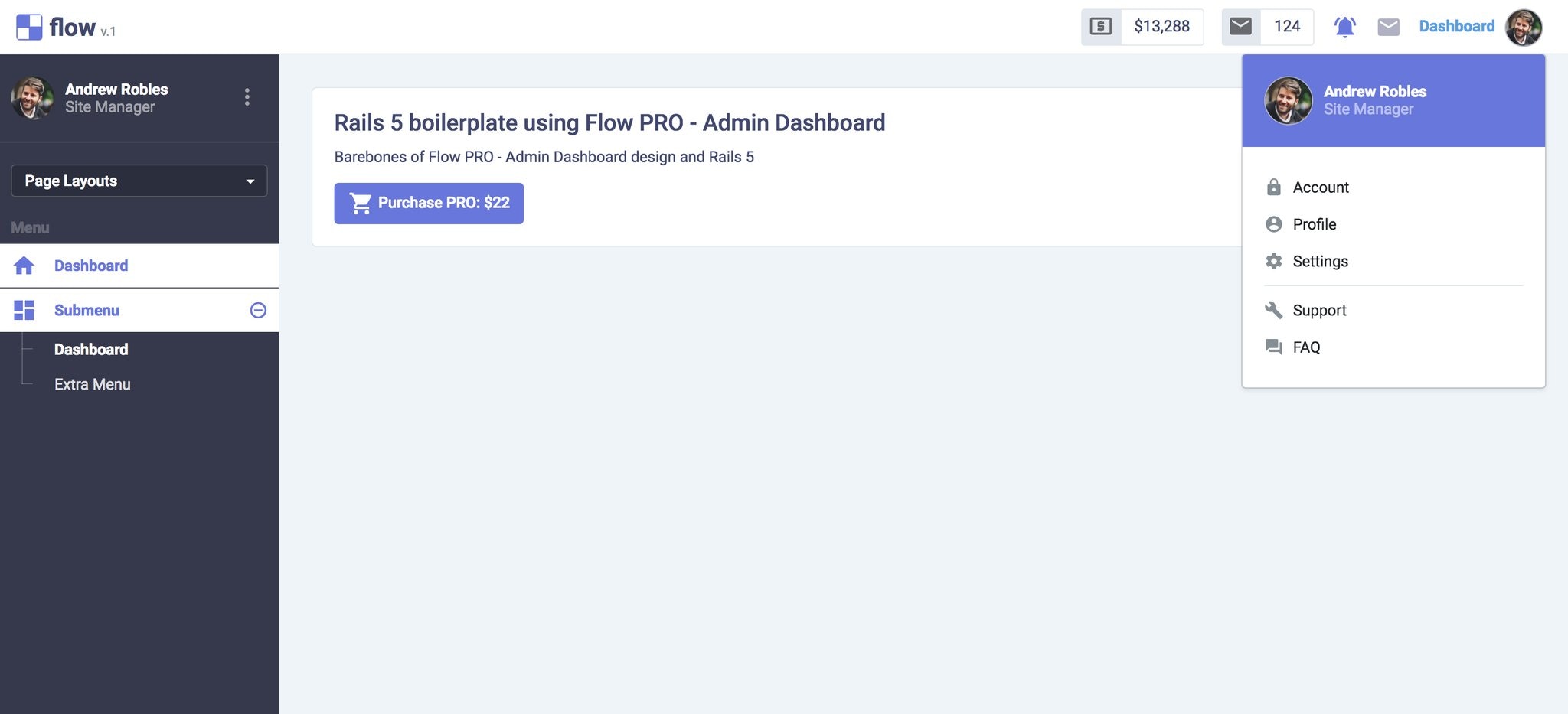Screen dimensions: 1568x714
Task: Open notifications via the bell icon
Action: click(1344, 27)
